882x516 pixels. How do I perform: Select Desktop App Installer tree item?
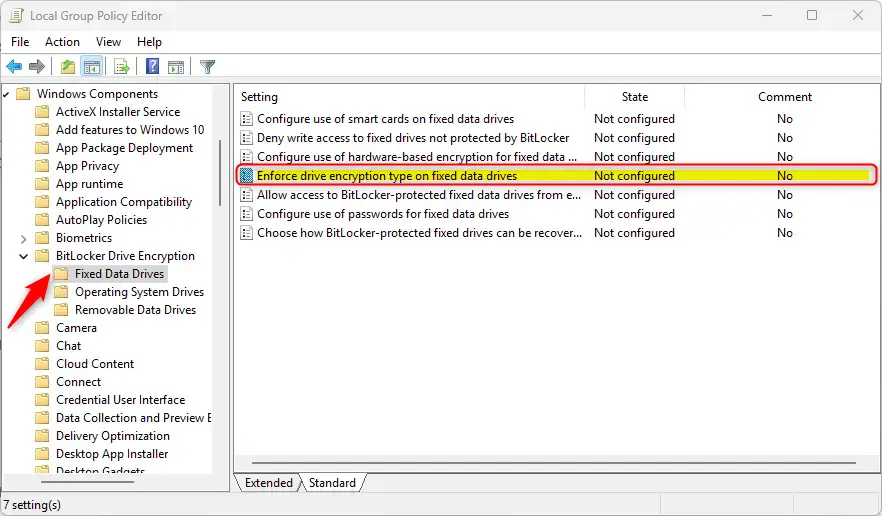[x=112, y=454]
